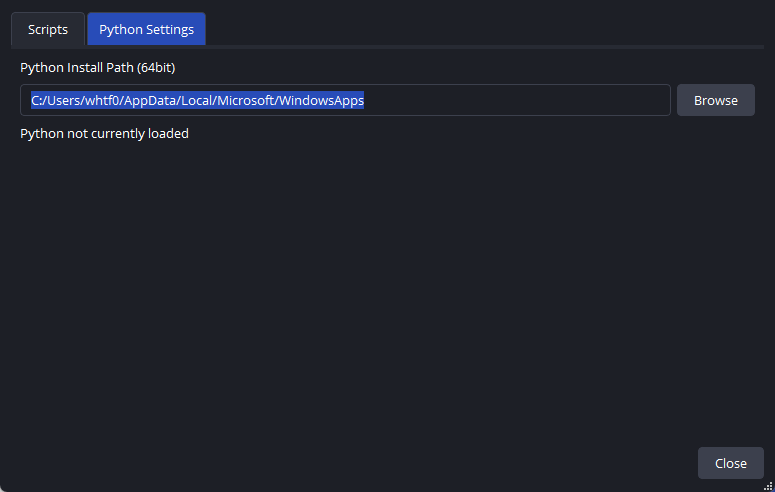Click the 'C:' drive letter in the path

[37, 100]
